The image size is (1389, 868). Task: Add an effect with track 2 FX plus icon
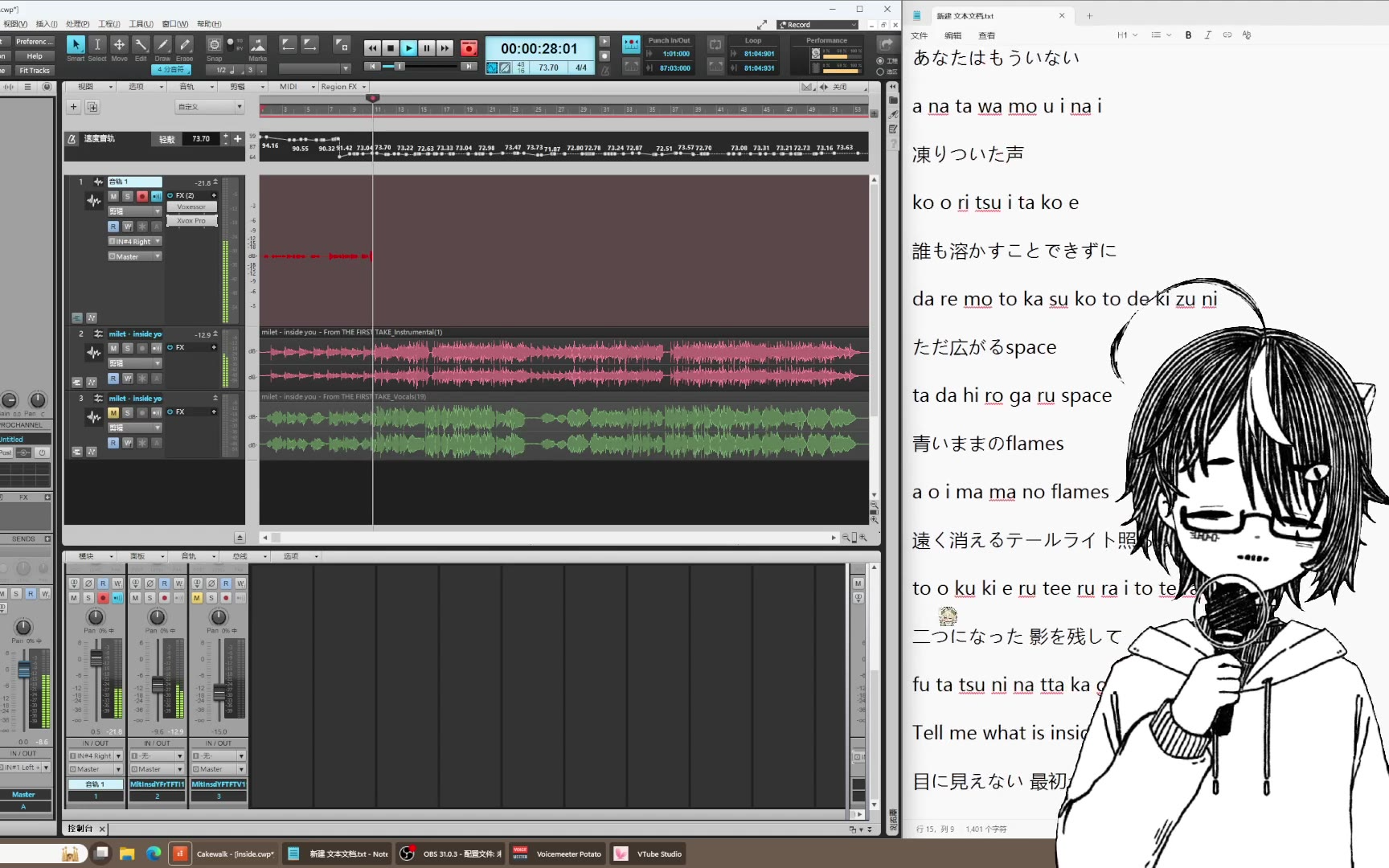(x=214, y=347)
